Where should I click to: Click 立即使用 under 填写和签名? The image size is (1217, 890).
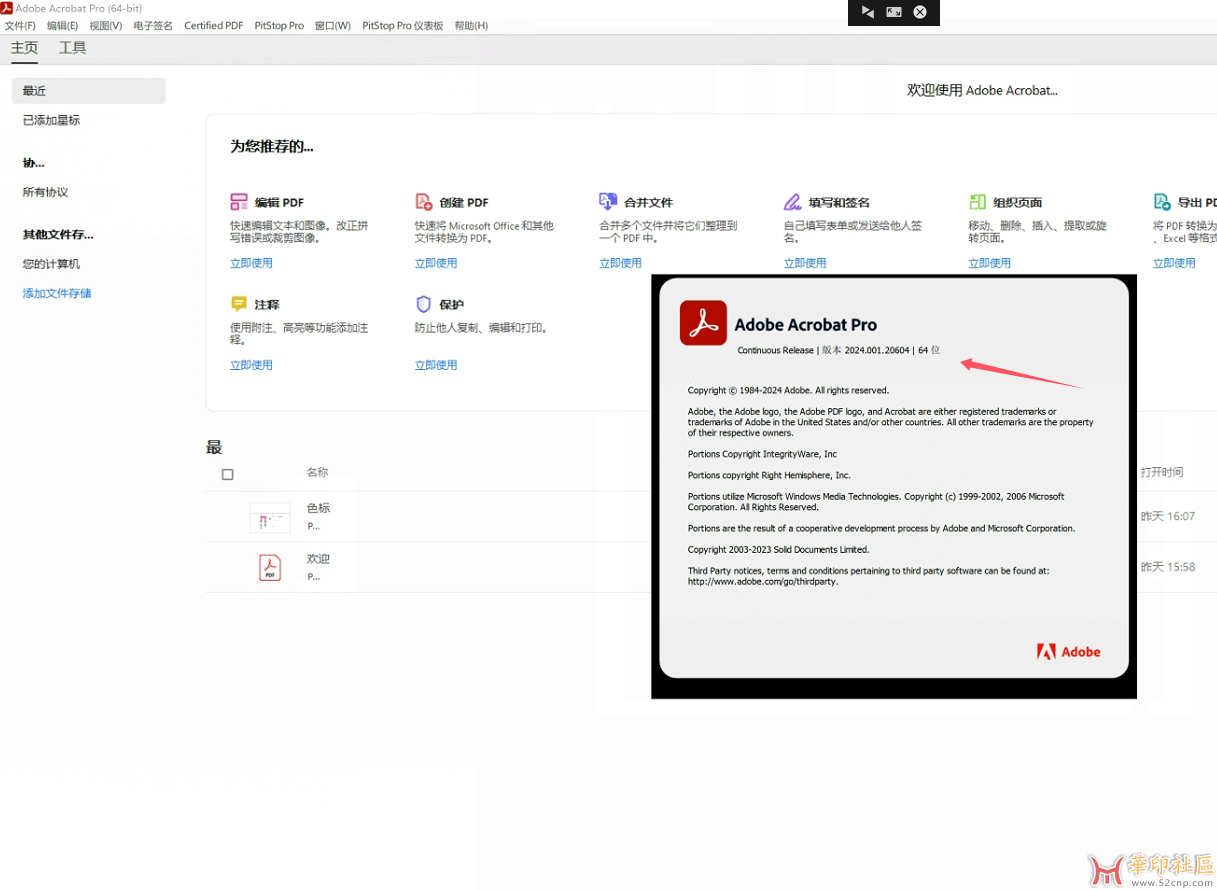(805, 263)
